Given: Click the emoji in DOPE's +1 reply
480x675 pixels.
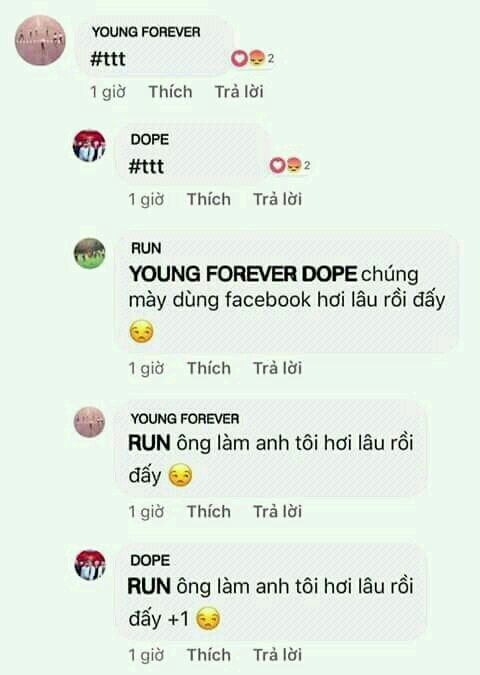Looking at the screenshot, I should [x=208, y=619].
